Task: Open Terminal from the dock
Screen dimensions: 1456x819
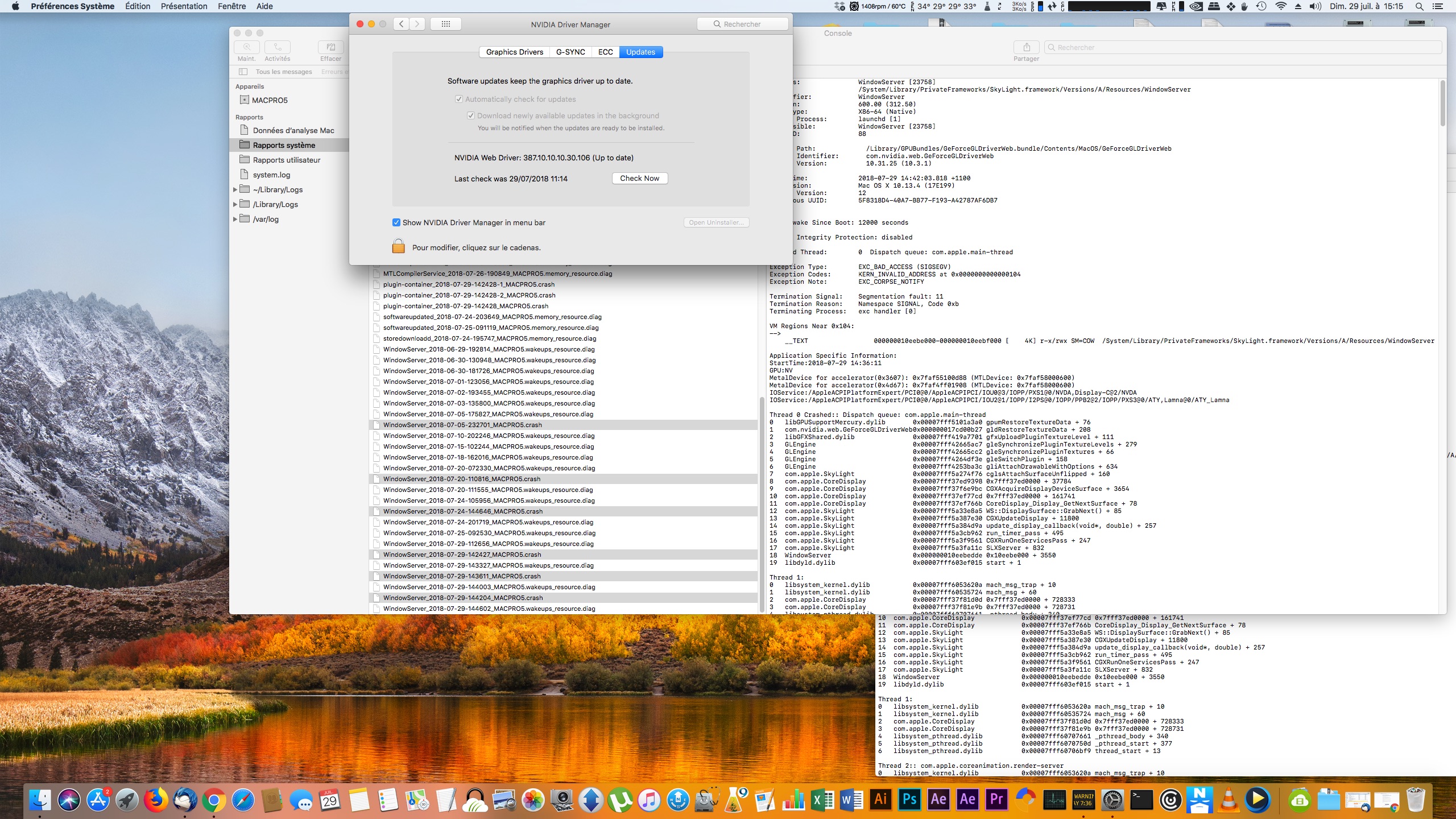Action: (x=1141, y=800)
